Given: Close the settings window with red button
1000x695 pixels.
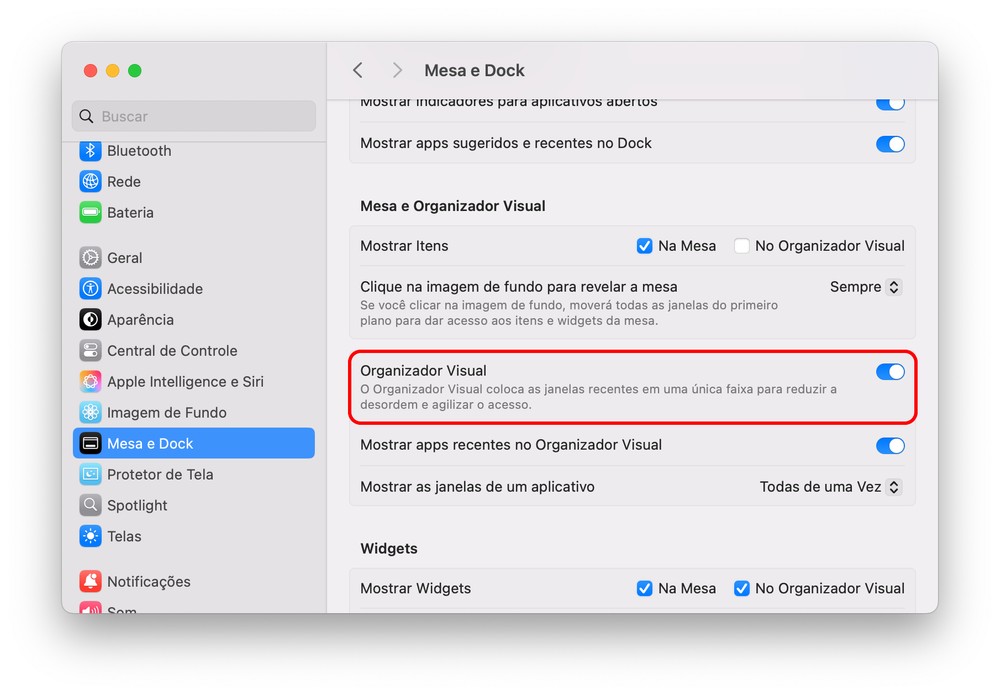Looking at the screenshot, I should (91, 70).
